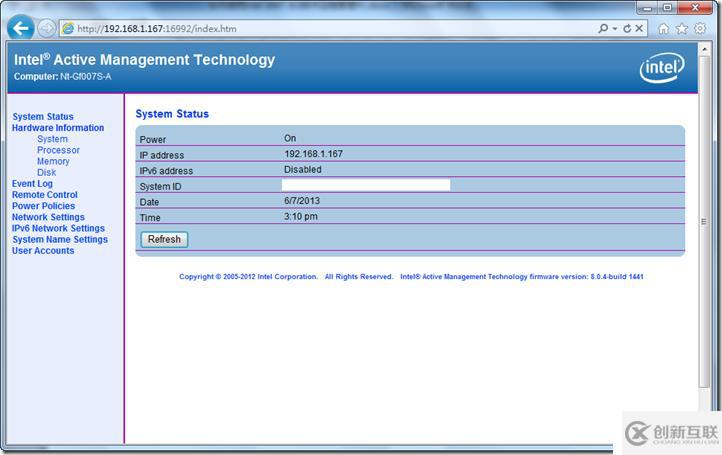Open the browser Home icon
Screen dimensions: 722x455
click(x=664, y=29)
